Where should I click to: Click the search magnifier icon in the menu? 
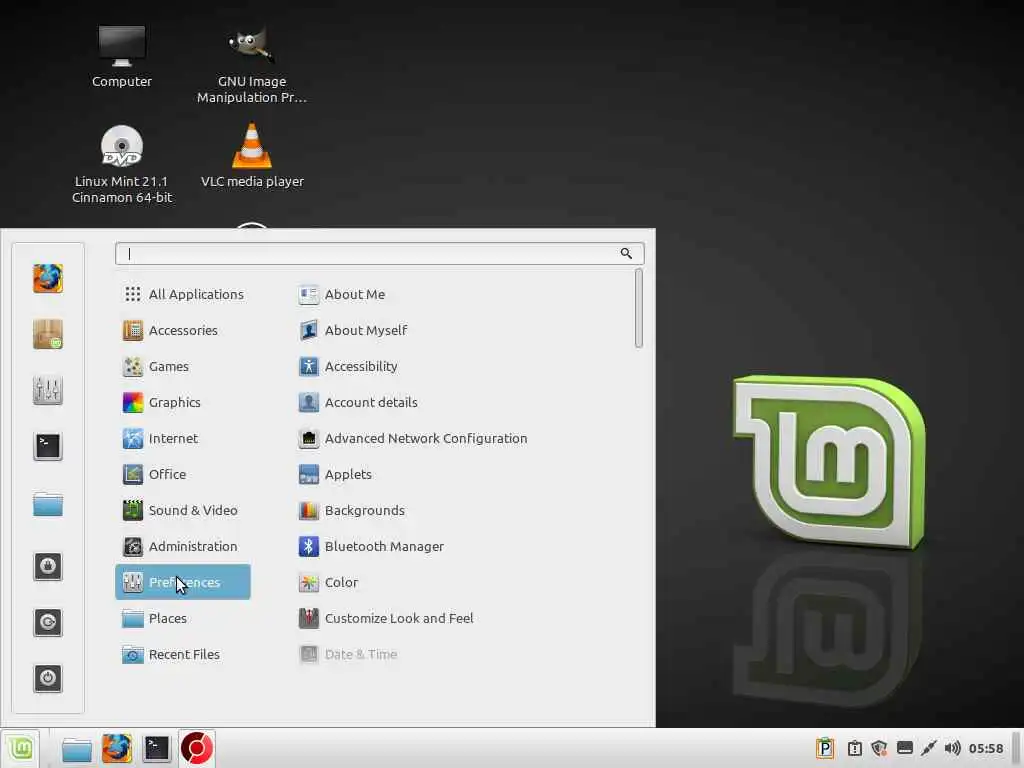click(x=626, y=253)
